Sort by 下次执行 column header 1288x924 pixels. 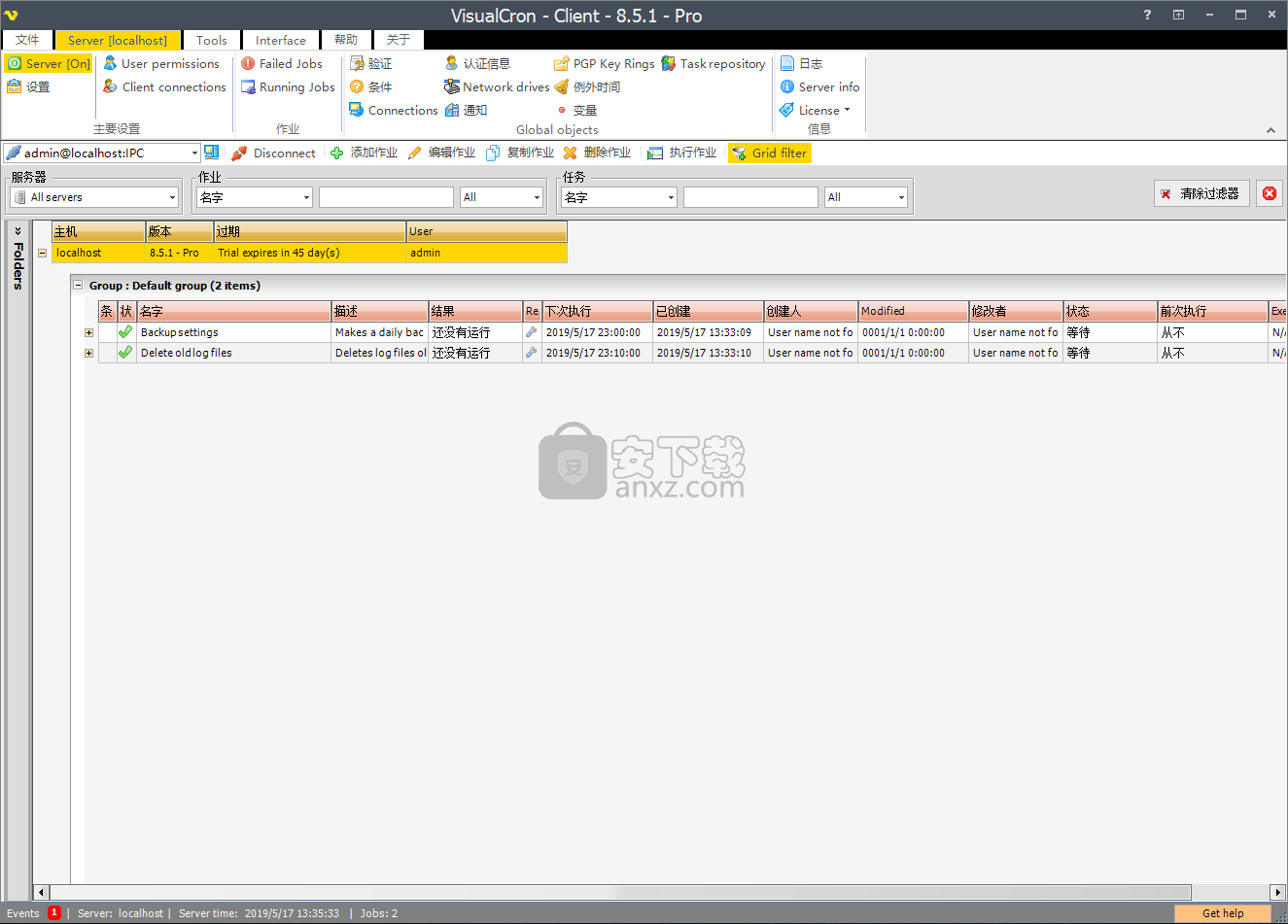(x=597, y=311)
